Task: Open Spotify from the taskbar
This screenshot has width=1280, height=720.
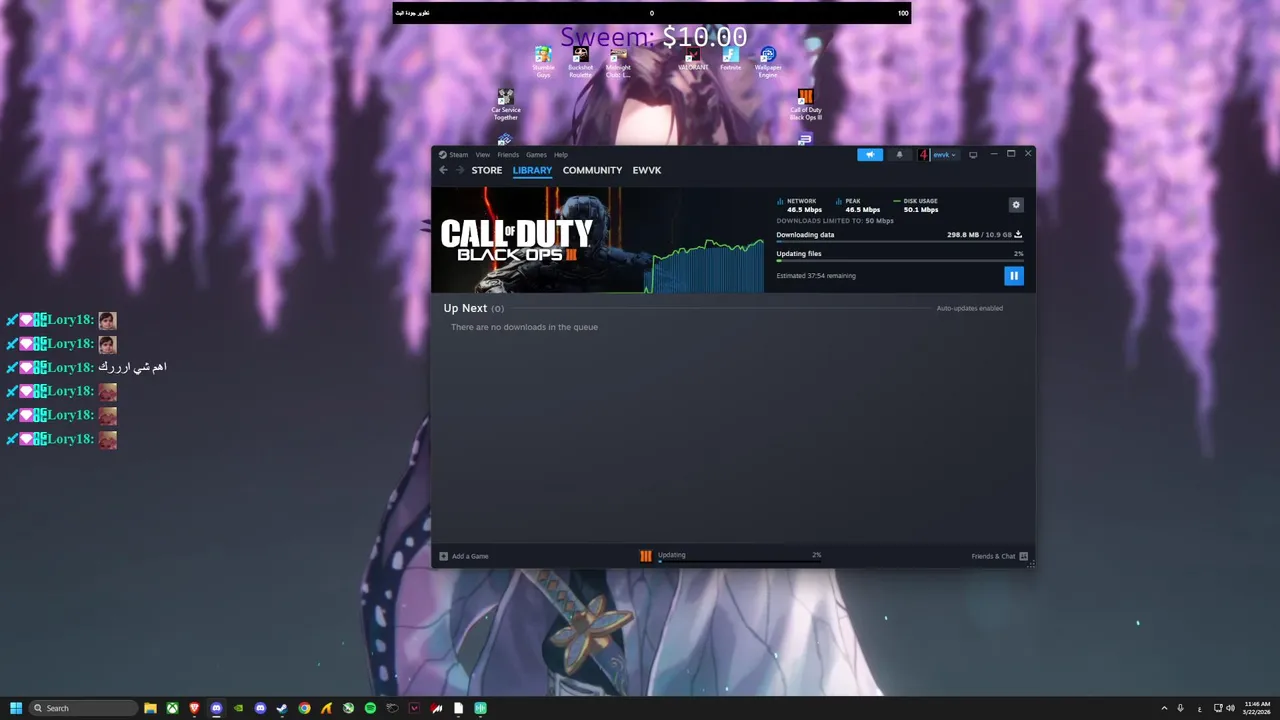Action: pyautogui.click(x=370, y=708)
